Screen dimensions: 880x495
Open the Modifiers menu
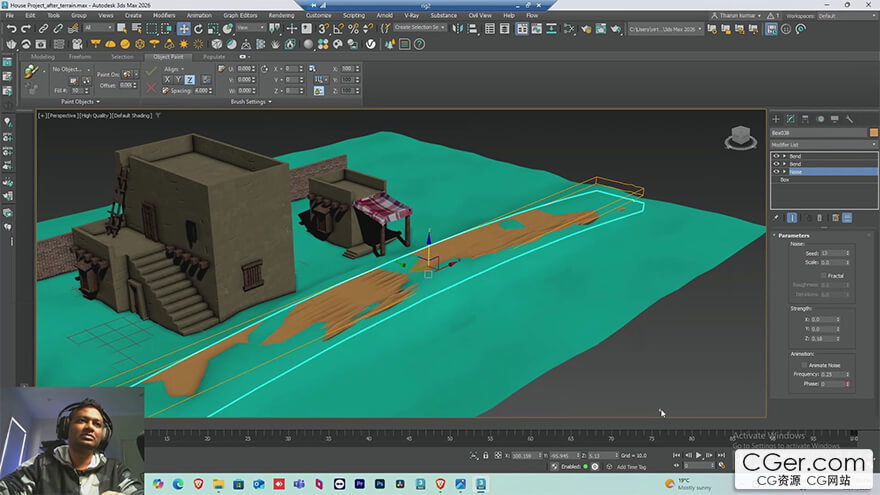164,16
